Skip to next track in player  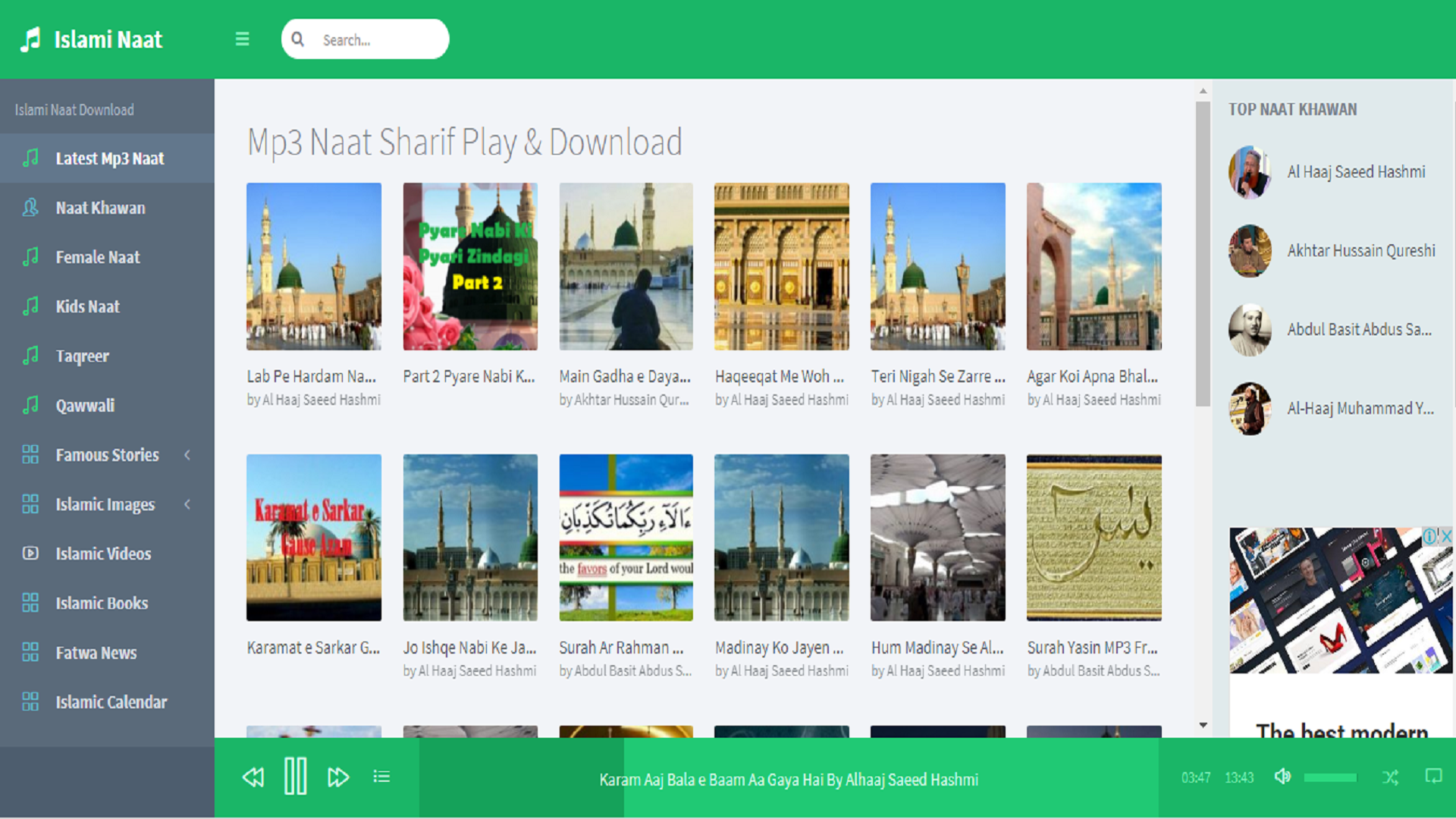[338, 777]
